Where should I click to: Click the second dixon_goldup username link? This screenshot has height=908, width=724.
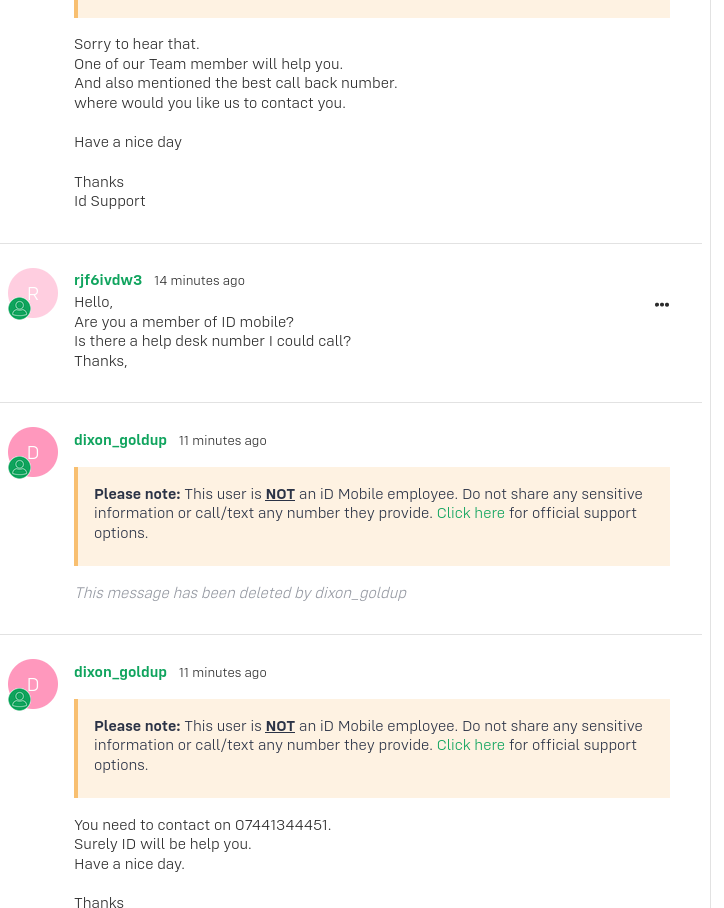click(120, 672)
